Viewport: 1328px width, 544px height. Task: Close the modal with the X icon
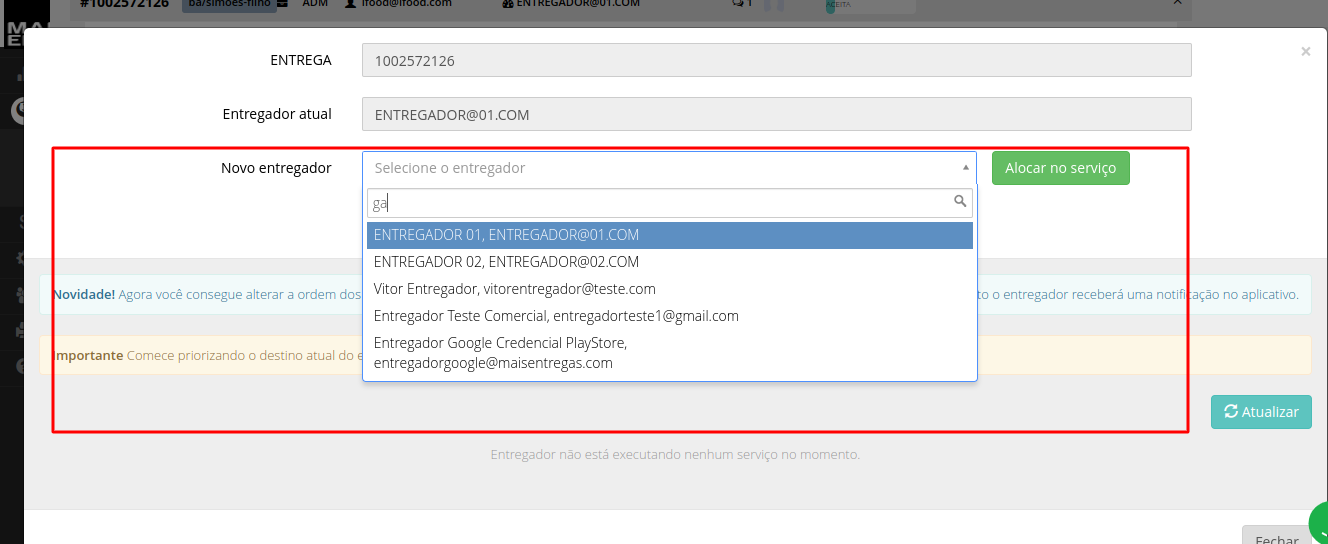1305,51
